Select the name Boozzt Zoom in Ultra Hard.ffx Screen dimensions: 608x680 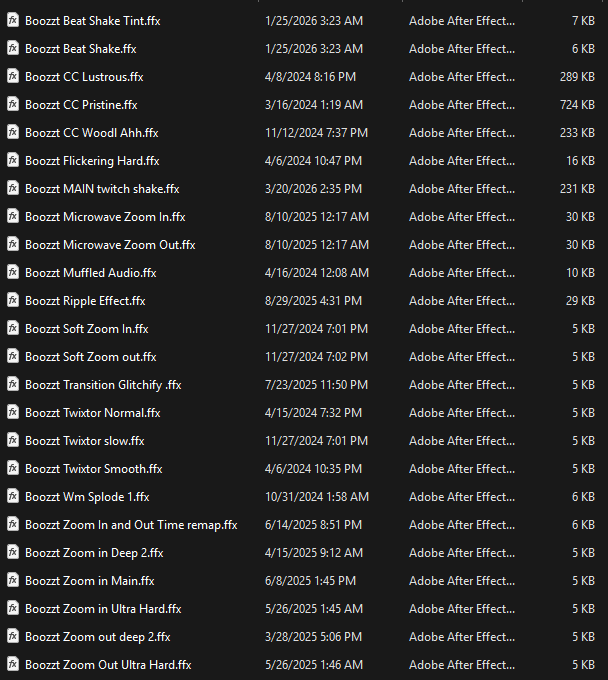103,609
